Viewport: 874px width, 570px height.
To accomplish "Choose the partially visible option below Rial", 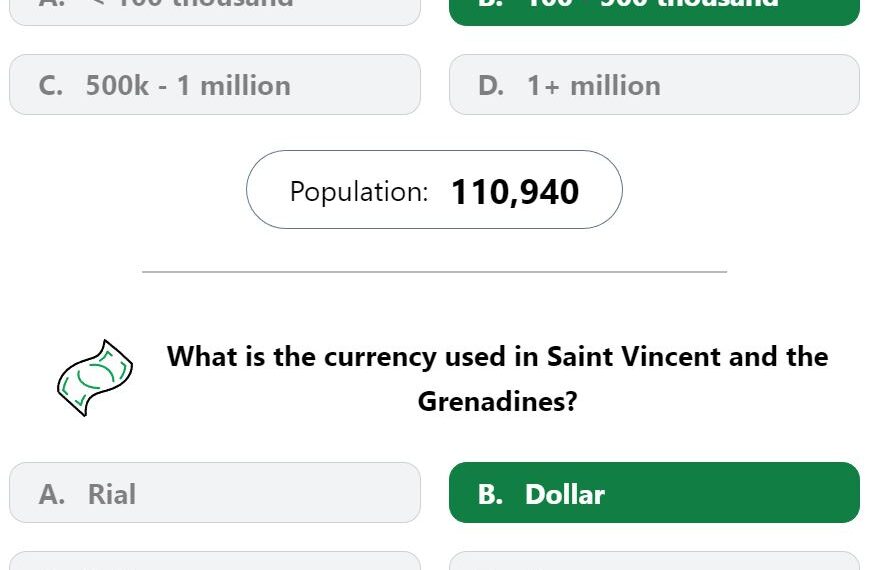I will pos(215,561).
